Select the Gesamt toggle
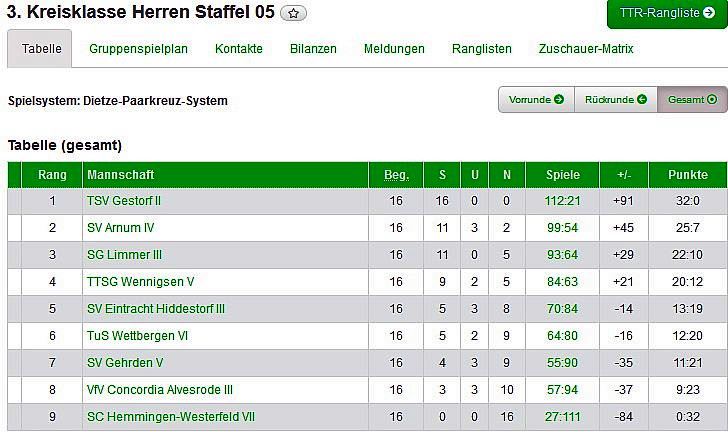 [x=692, y=100]
